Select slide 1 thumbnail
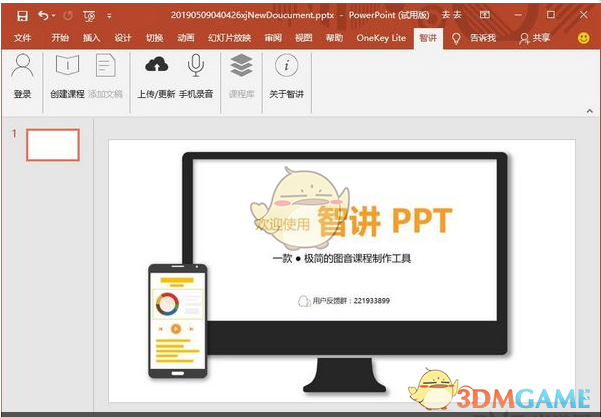The image size is (601, 417). tap(53, 144)
